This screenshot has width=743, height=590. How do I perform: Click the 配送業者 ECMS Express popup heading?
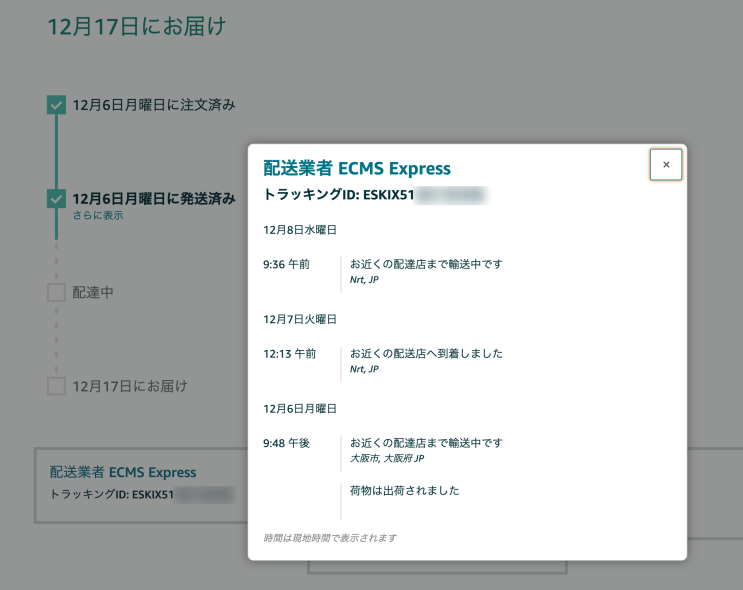pyautogui.click(x=357, y=168)
